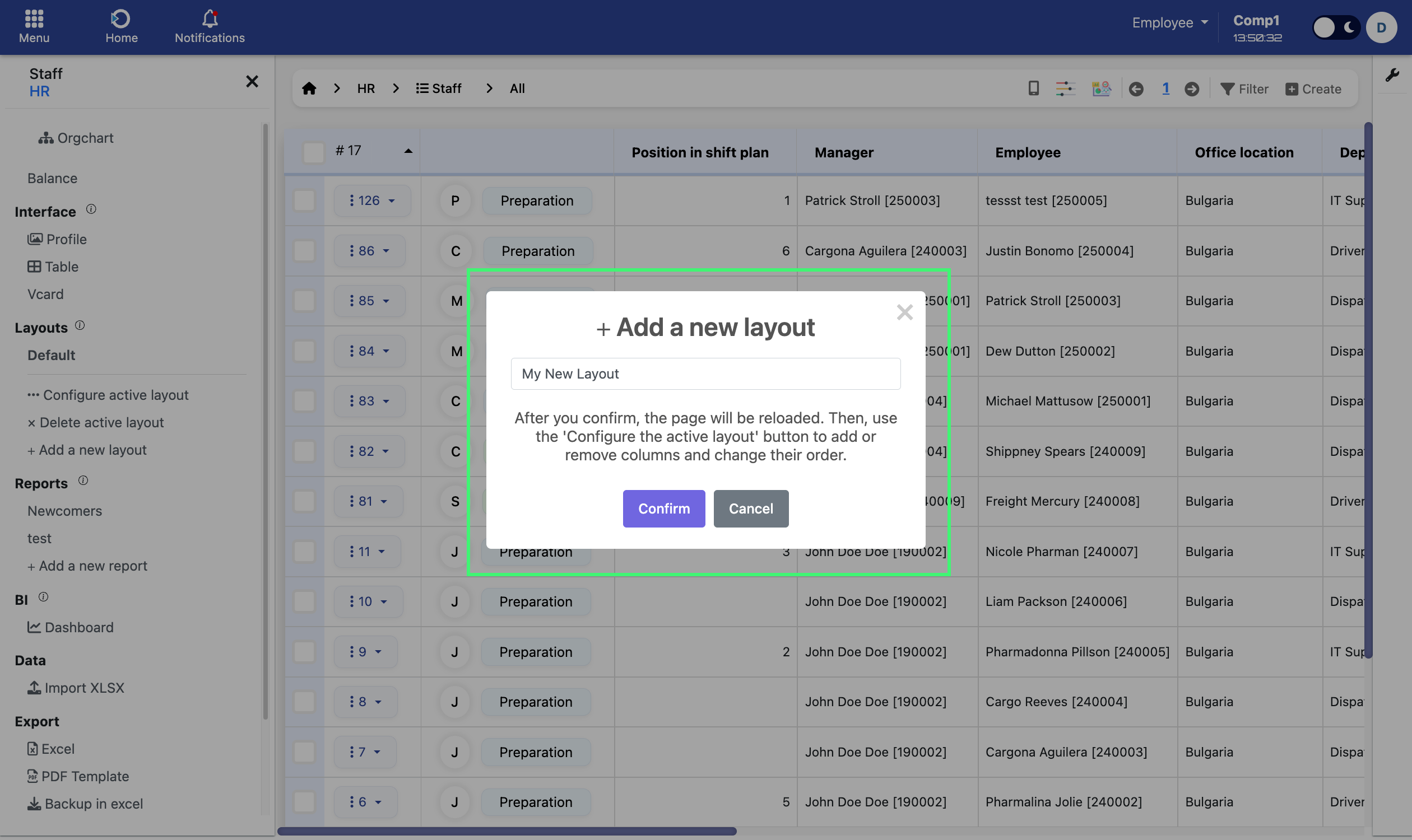Screen dimensions: 1412x840
Task: Open Orgchart in the sidebar
Action: pyautogui.click(x=76, y=138)
